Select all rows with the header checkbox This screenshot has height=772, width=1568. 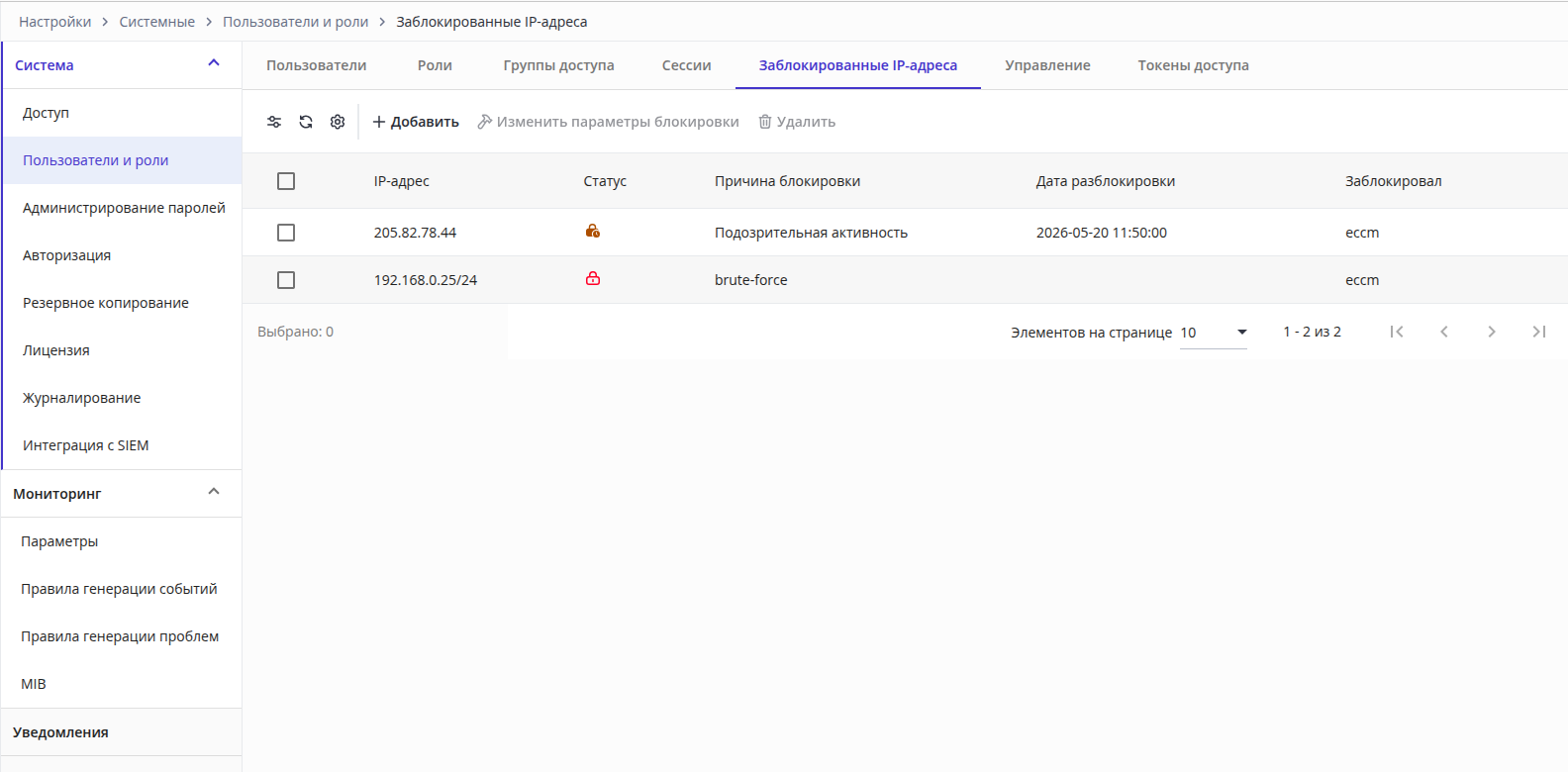[x=286, y=181]
